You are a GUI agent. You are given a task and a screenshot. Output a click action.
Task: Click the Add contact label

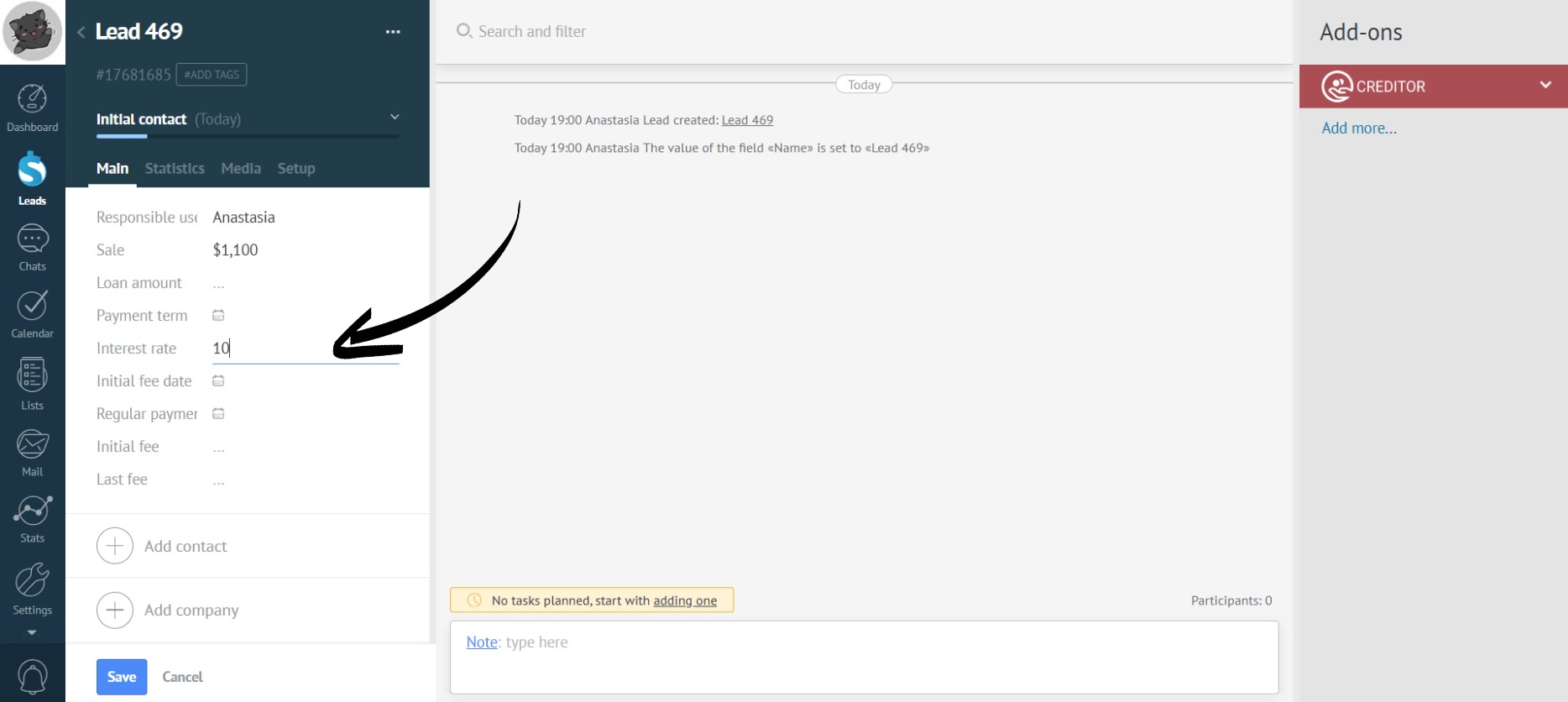pyautogui.click(x=186, y=547)
